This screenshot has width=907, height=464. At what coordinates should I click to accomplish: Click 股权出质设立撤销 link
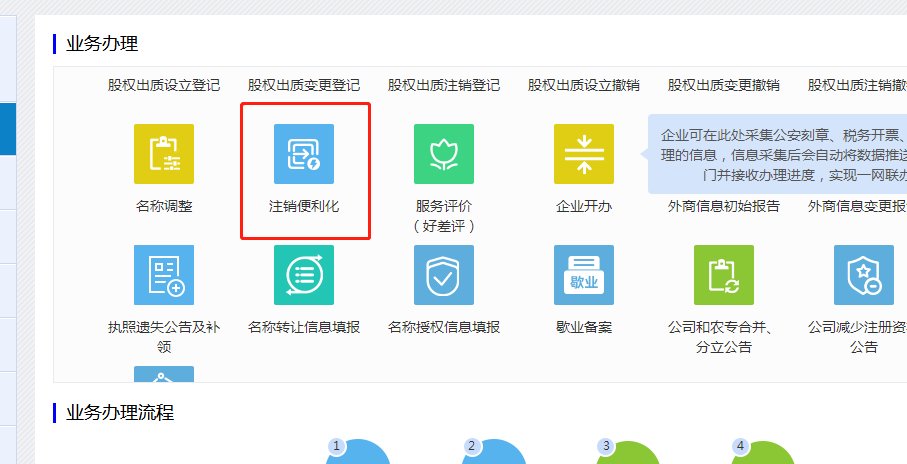coord(584,86)
